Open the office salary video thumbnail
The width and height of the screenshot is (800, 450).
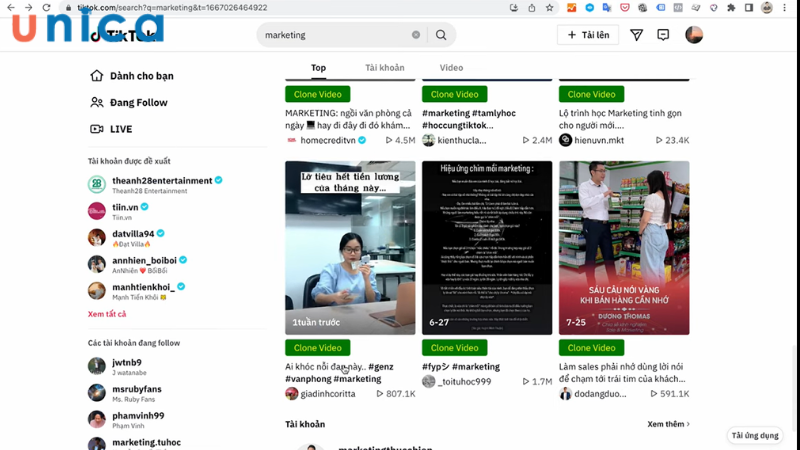[350, 248]
